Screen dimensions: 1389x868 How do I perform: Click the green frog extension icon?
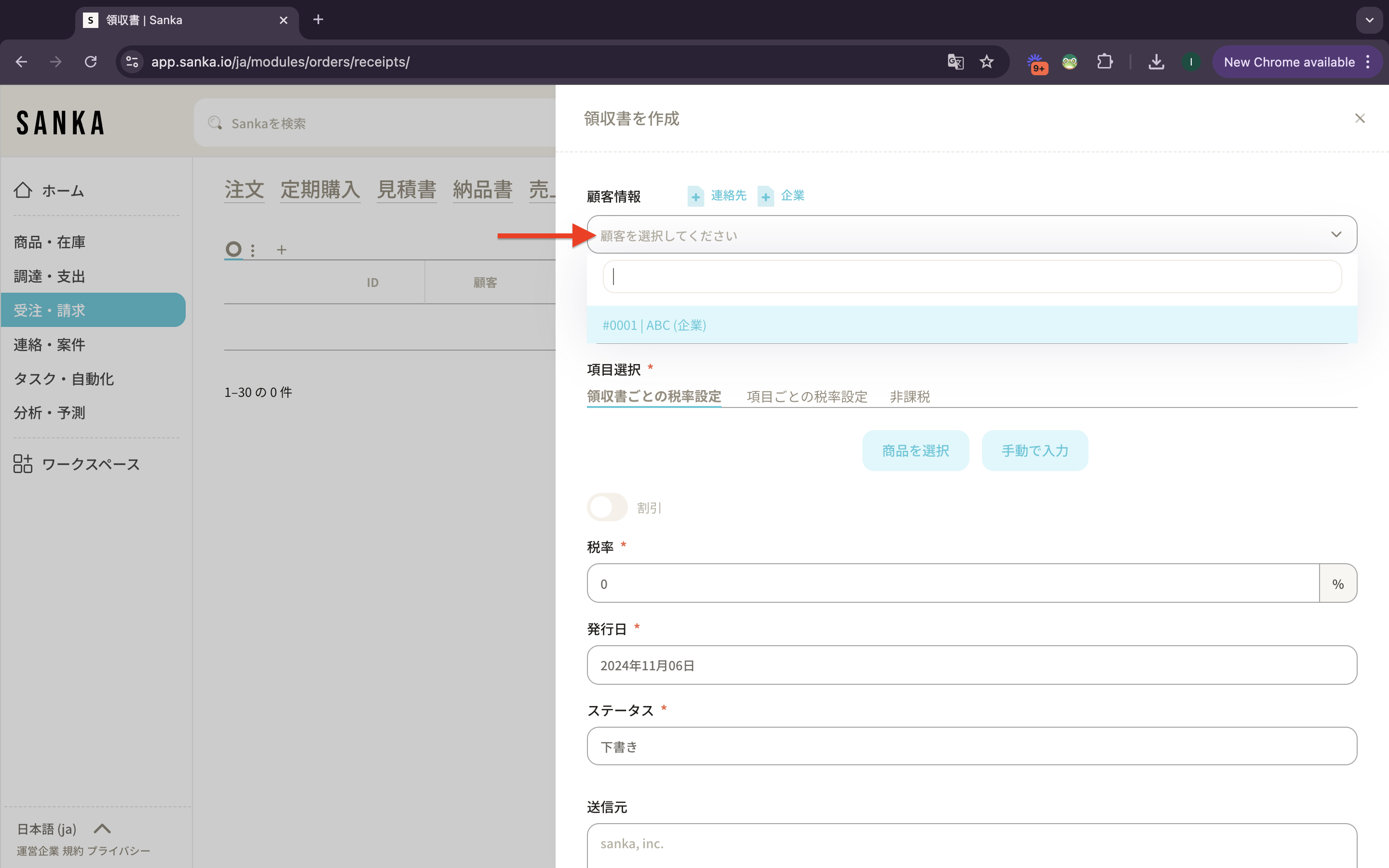pos(1069,62)
